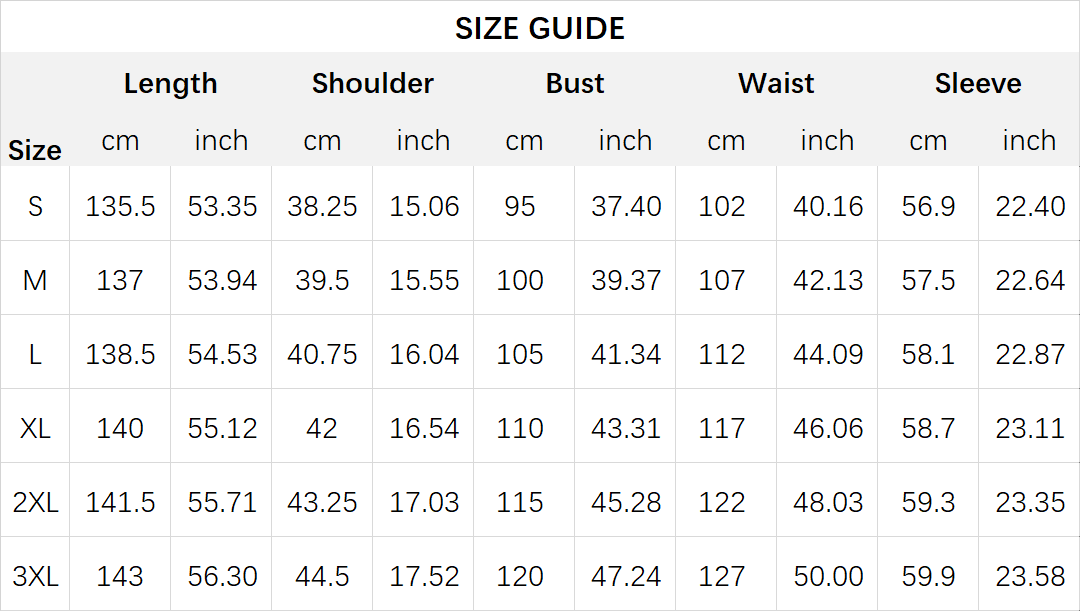Select the Length column header

[170, 83]
